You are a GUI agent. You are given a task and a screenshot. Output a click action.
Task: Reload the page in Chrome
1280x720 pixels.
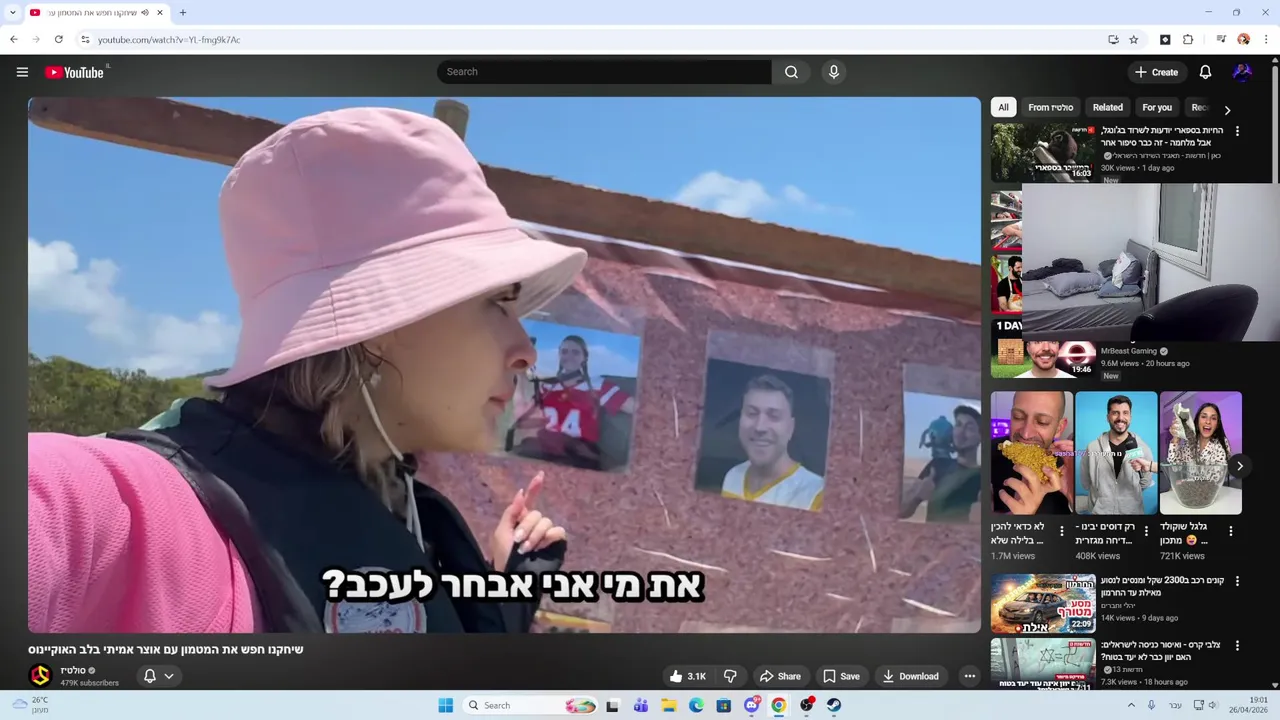point(59,40)
